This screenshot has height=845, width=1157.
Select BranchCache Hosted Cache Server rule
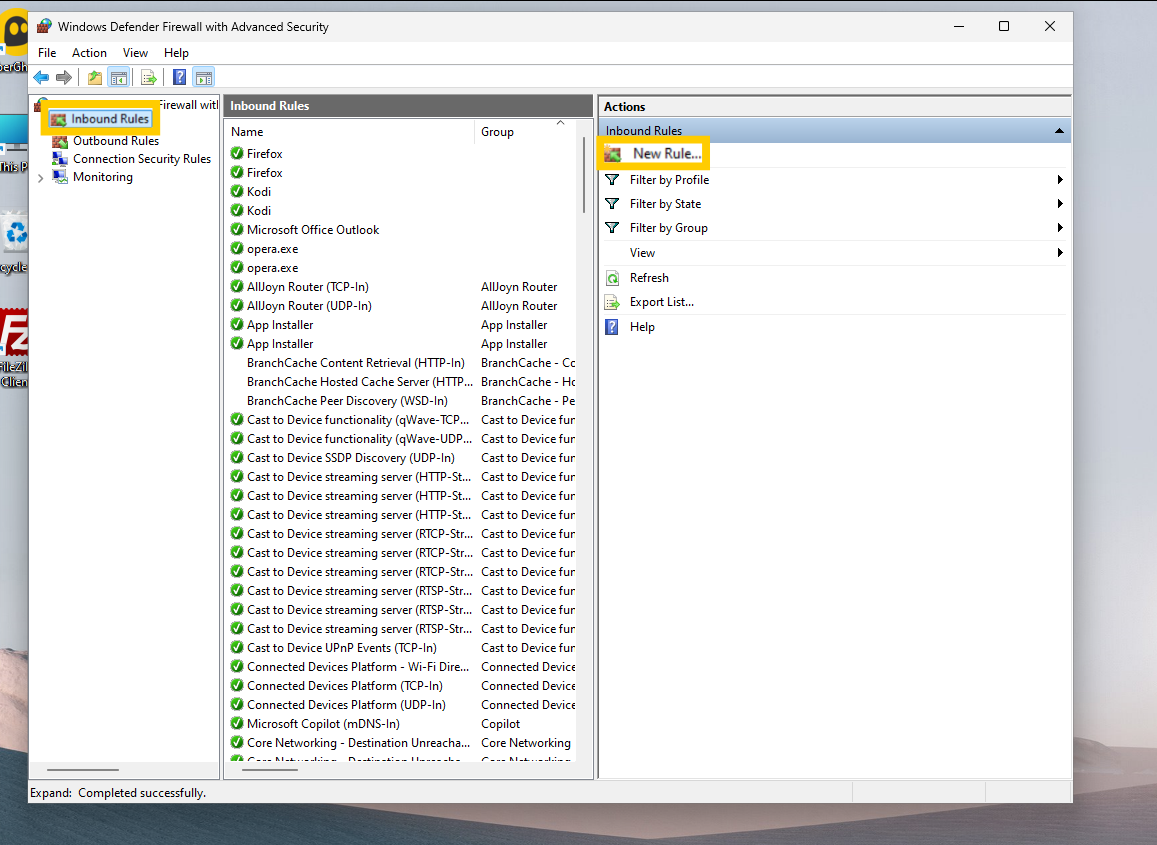[x=359, y=382]
